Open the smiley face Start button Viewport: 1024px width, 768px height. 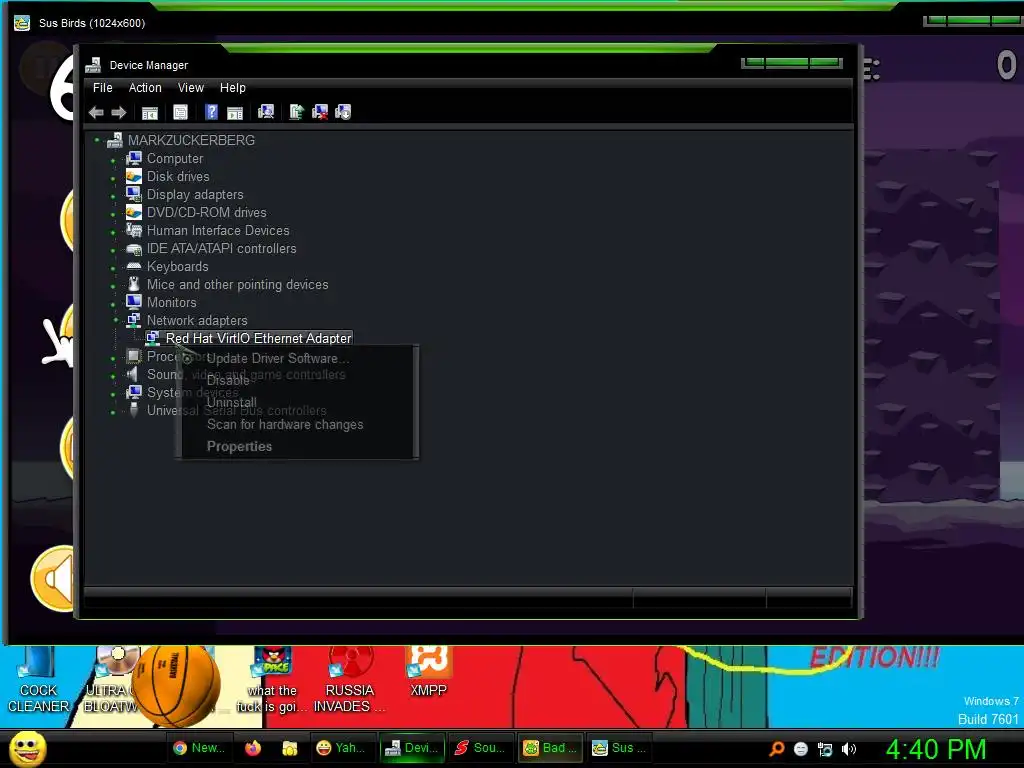click(28, 748)
